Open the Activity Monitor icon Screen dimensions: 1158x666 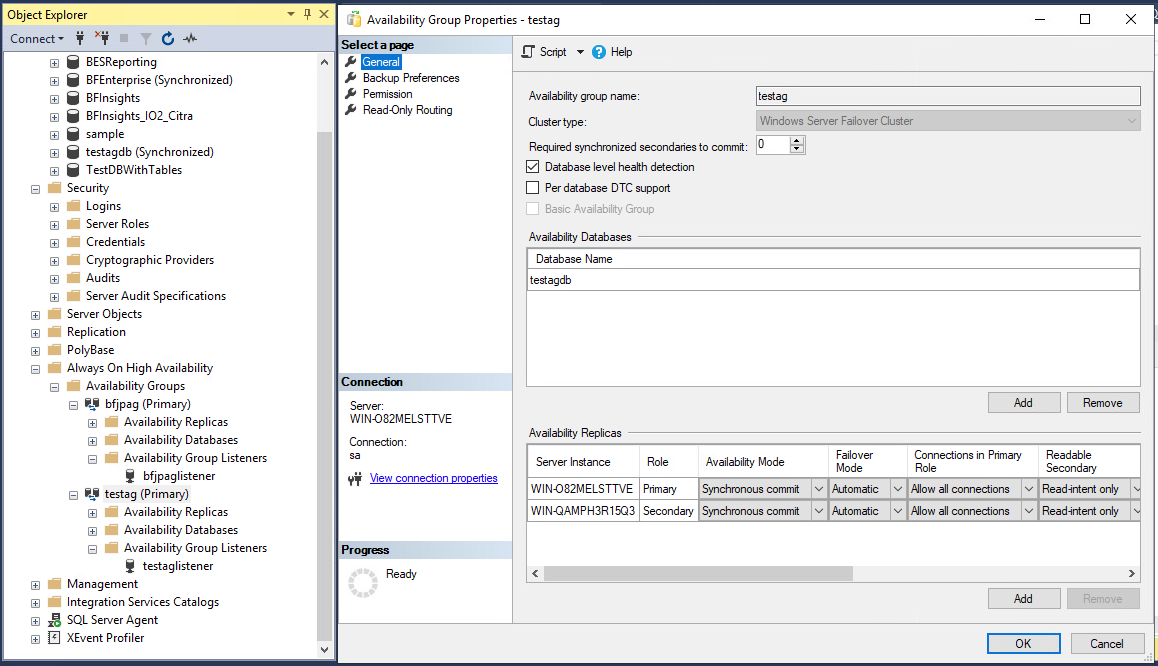pyautogui.click(x=190, y=39)
